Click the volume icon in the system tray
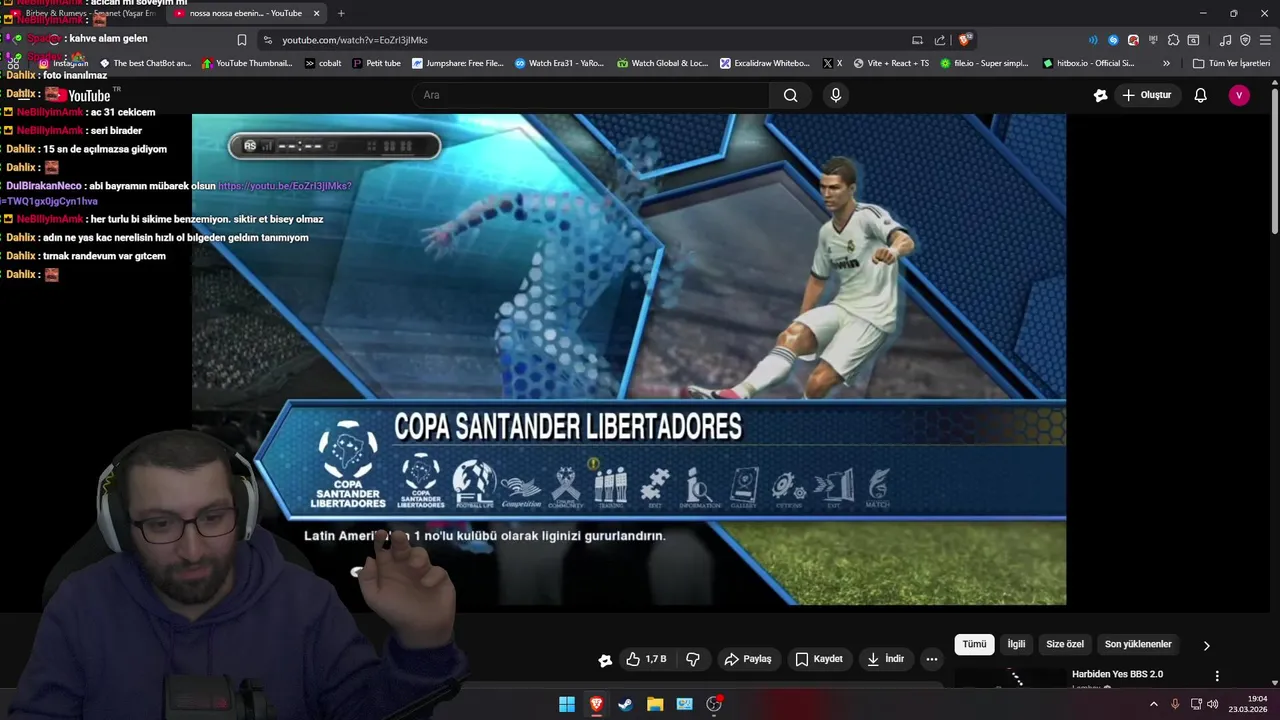Image resolution: width=1280 pixels, height=720 pixels. [1213, 704]
